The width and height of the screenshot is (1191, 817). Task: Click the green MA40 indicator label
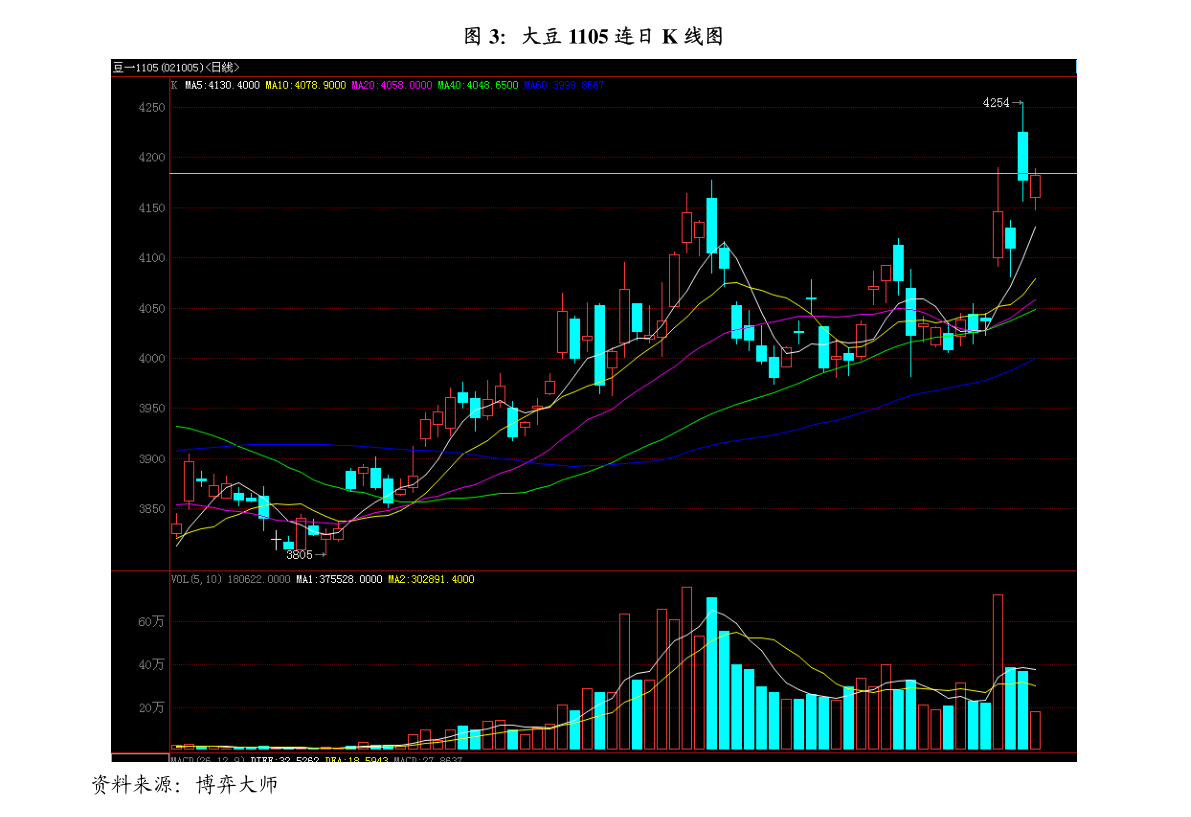[478, 86]
